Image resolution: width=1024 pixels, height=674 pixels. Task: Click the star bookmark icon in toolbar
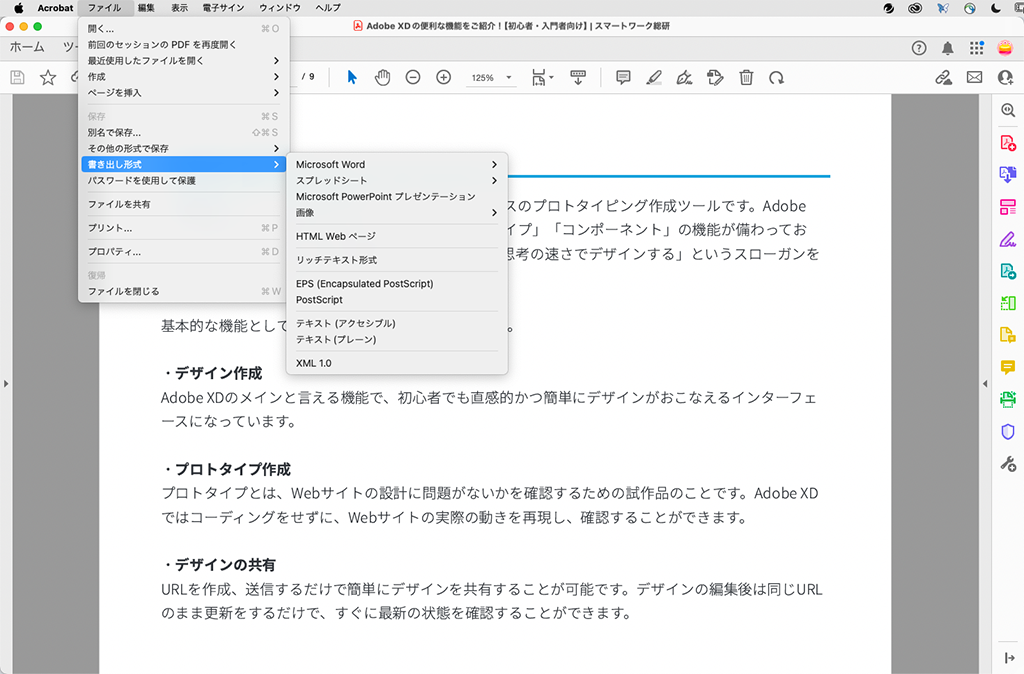click(x=48, y=78)
